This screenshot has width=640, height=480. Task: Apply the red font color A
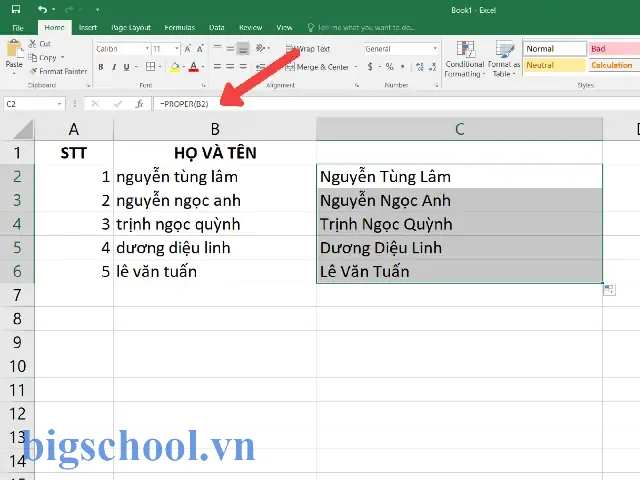click(193, 67)
